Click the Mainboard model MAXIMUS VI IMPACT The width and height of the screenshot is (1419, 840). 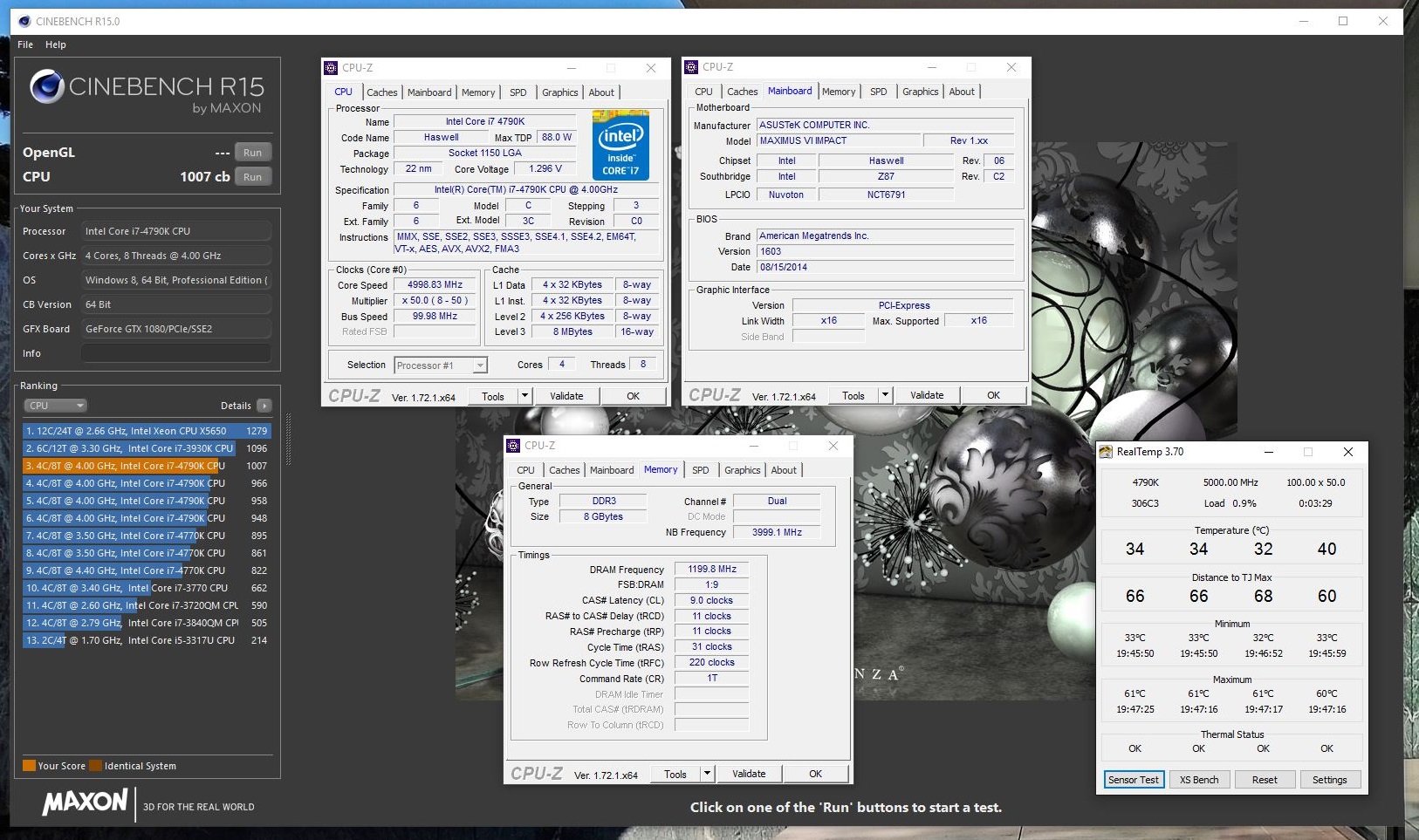click(x=839, y=140)
